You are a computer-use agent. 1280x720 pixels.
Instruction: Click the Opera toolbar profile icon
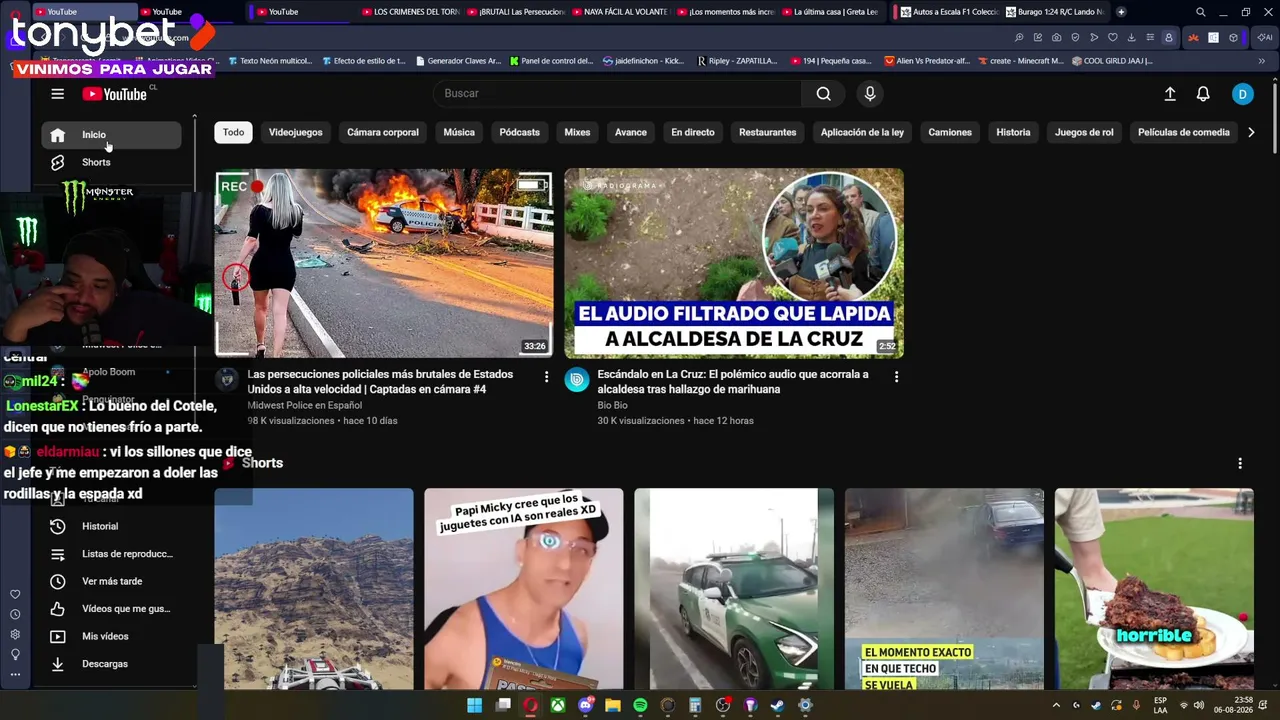point(1168,38)
